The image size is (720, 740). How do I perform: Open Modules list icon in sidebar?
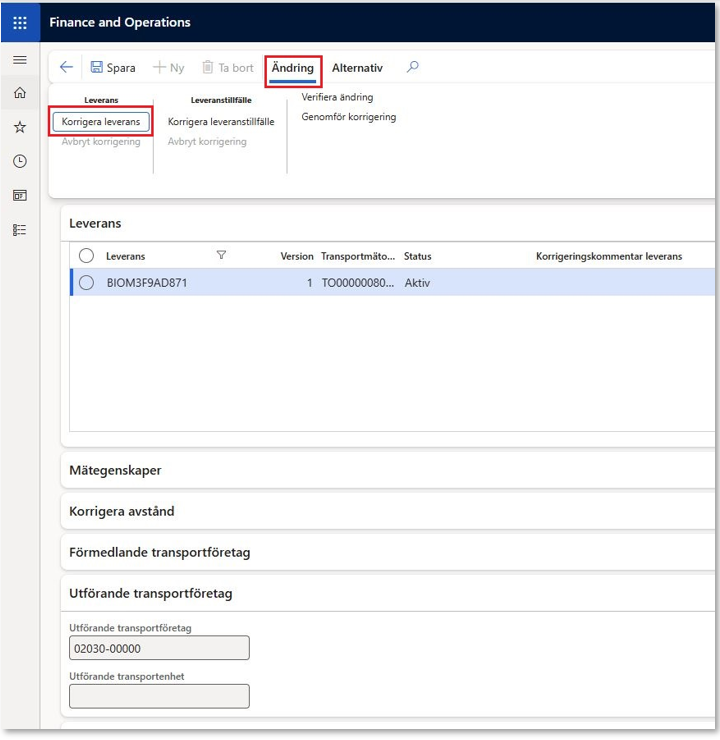click(19, 229)
